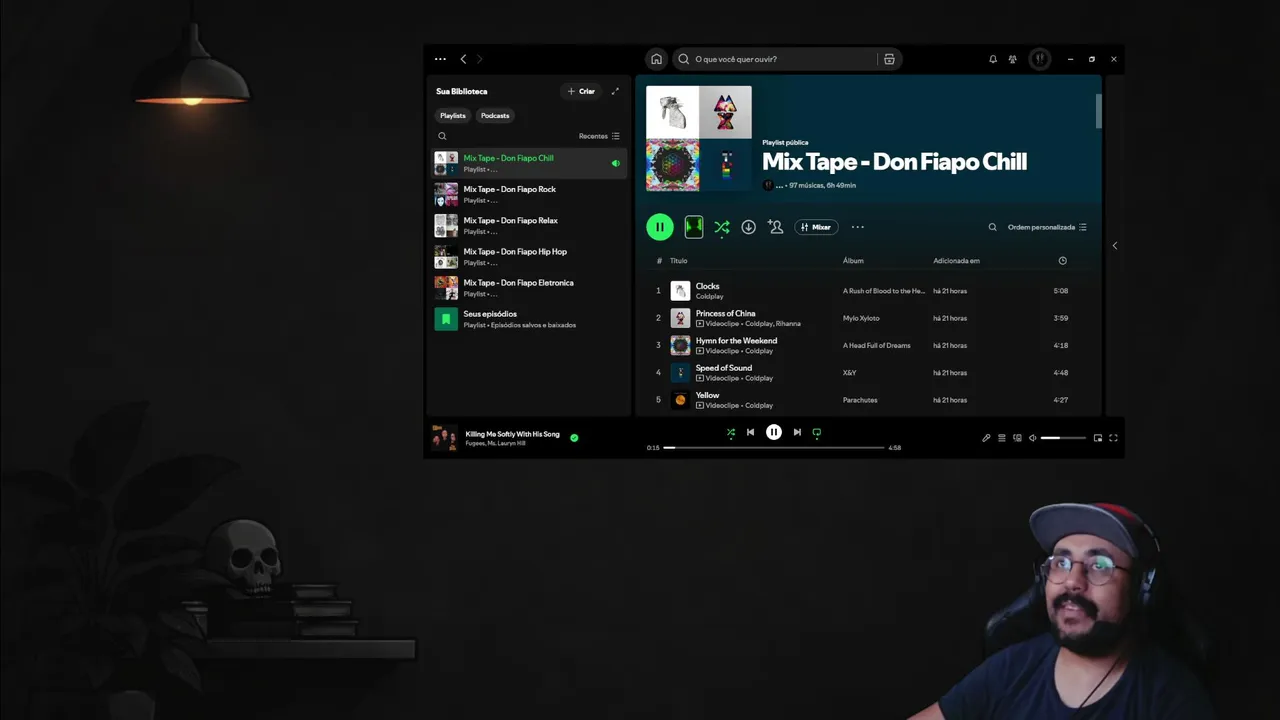This screenshot has width=1280, height=720.
Task: Open album link 'Mylo Xyloto'
Action: coord(861,318)
